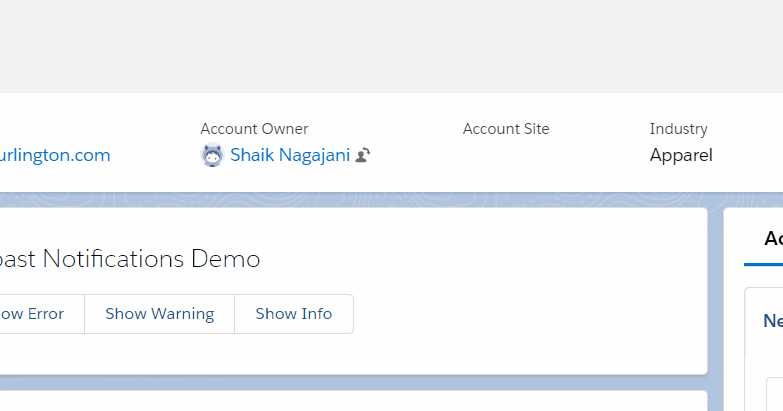783x411 pixels.
Task: Click the Account Owner avatar icon
Action: (x=212, y=156)
